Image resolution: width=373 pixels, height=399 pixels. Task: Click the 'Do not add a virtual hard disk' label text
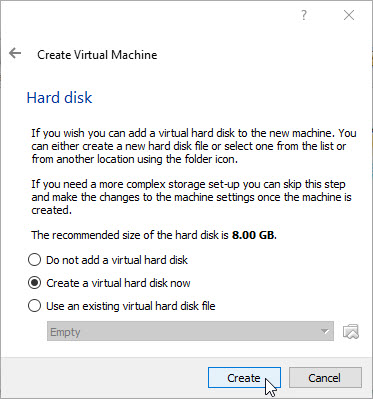117,260
